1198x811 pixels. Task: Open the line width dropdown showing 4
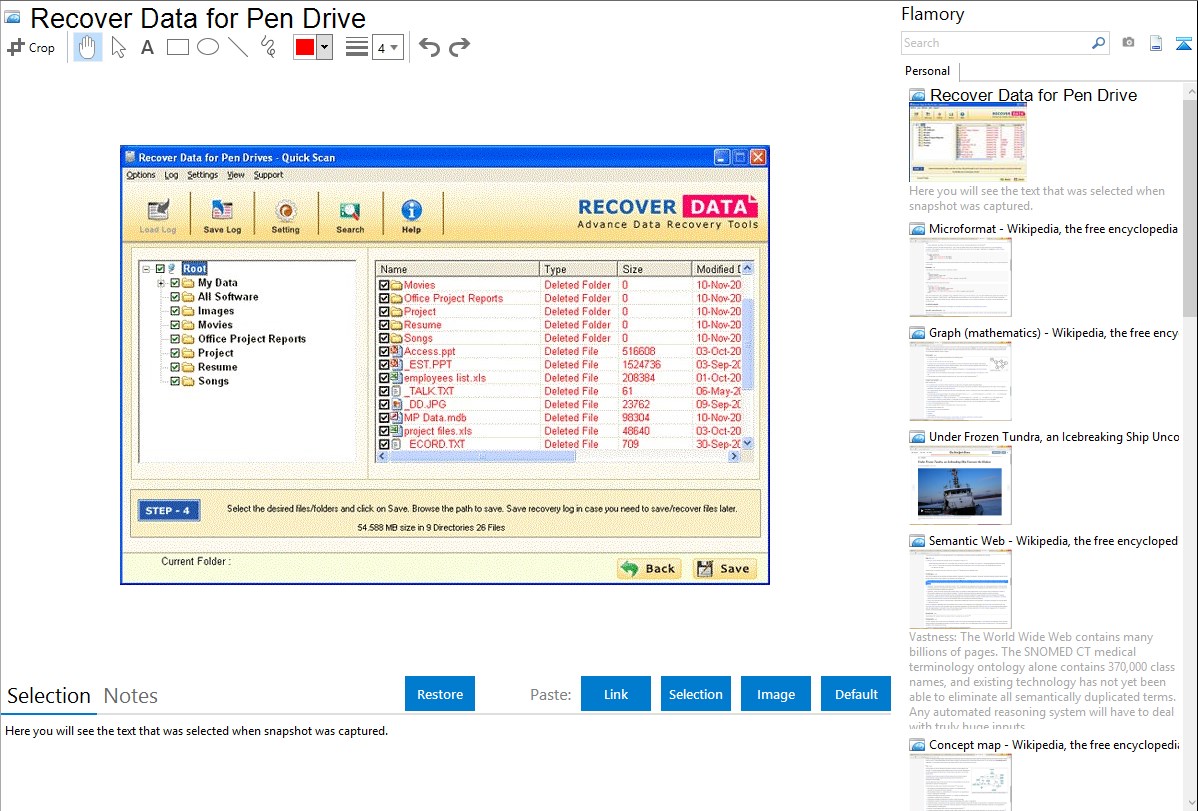click(x=387, y=47)
